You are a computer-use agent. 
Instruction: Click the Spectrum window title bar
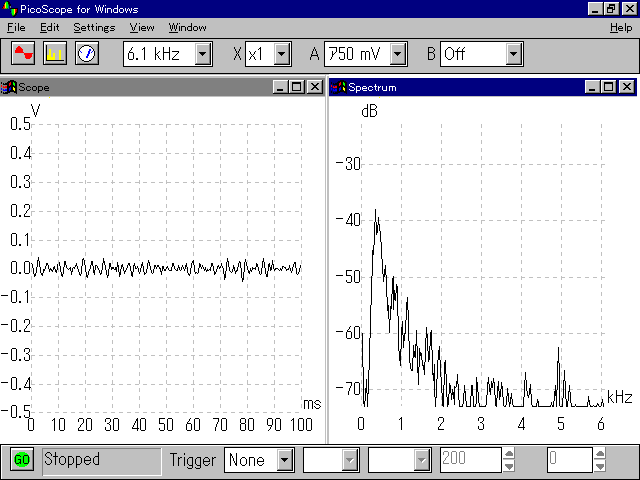483,87
